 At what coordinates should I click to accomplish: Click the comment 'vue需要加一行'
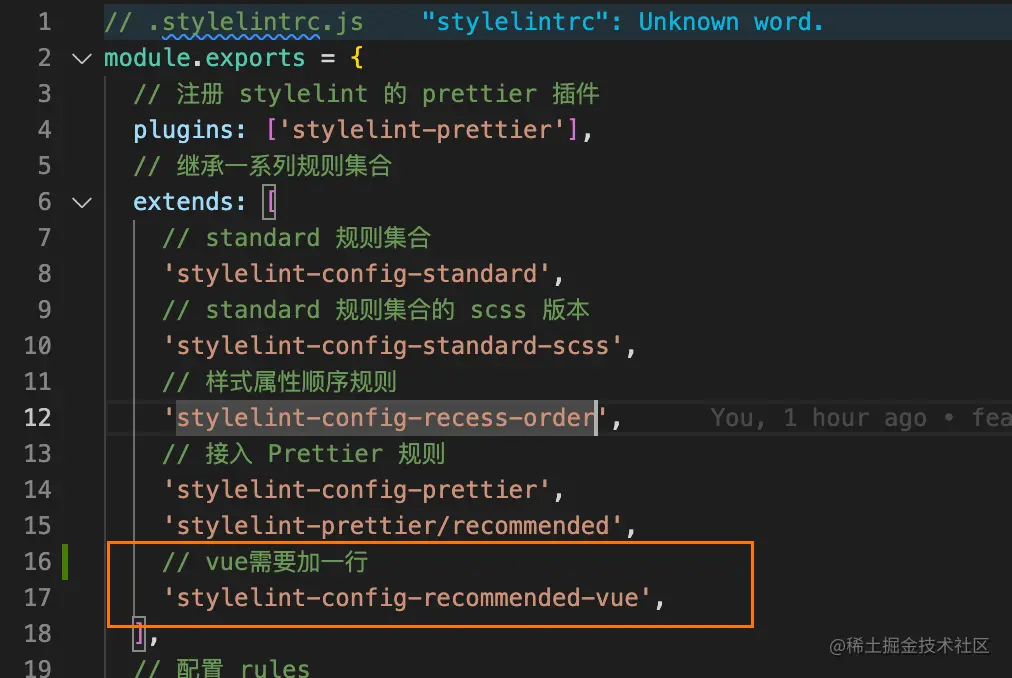265,562
